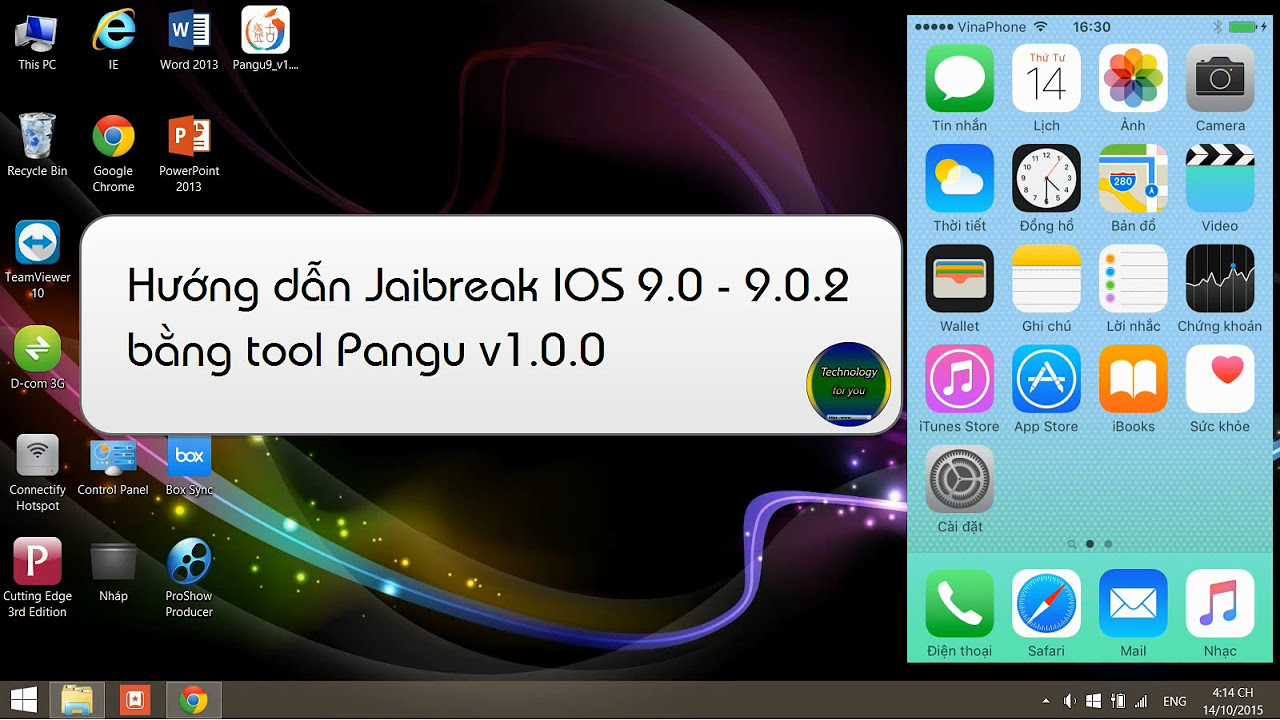Open PowerPoint 2013 desktop shortcut

pyautogui.click(x=189, y=153)
